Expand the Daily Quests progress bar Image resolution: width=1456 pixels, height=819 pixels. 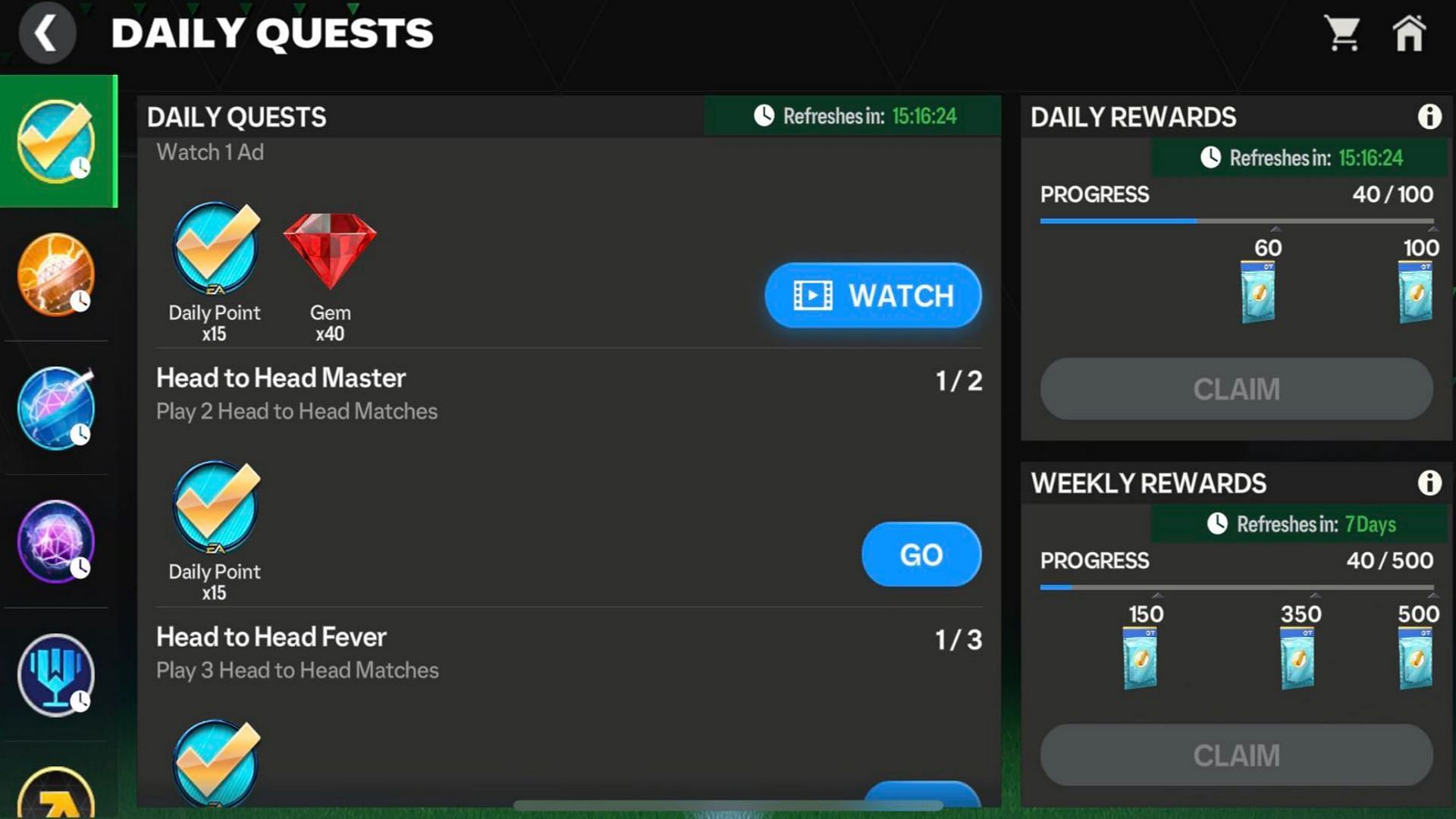[x=1237, y=217]
